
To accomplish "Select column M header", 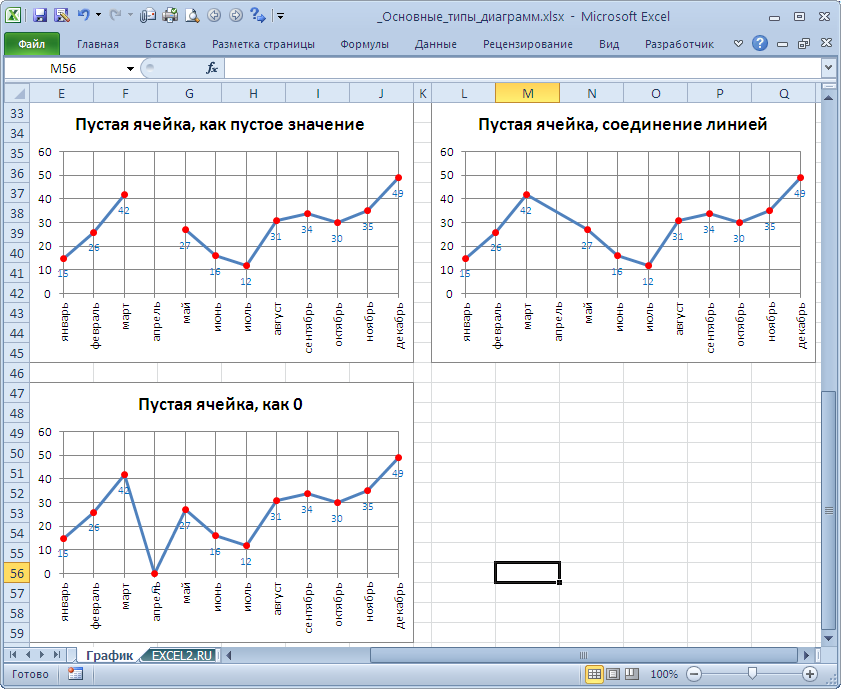I will (527, 93).
